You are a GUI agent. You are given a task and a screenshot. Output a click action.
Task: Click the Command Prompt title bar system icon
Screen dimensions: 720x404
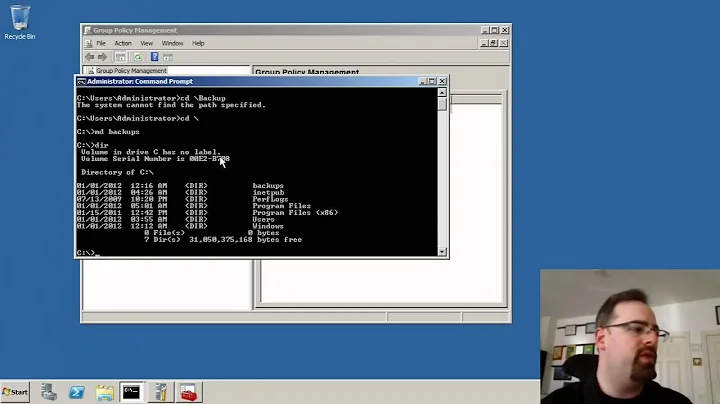[x=81, y=82]
